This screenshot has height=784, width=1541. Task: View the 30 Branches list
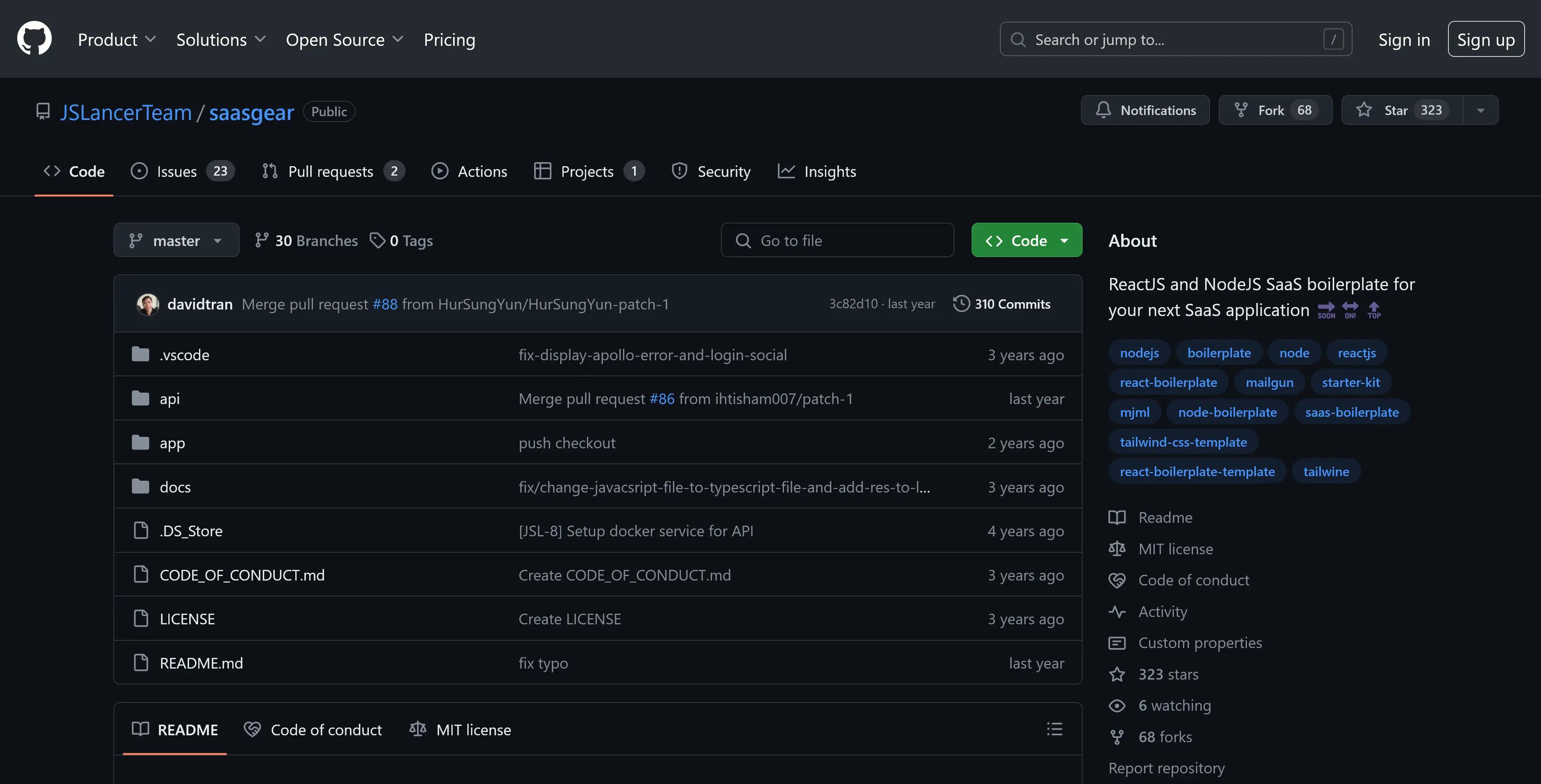click(305, 240)
